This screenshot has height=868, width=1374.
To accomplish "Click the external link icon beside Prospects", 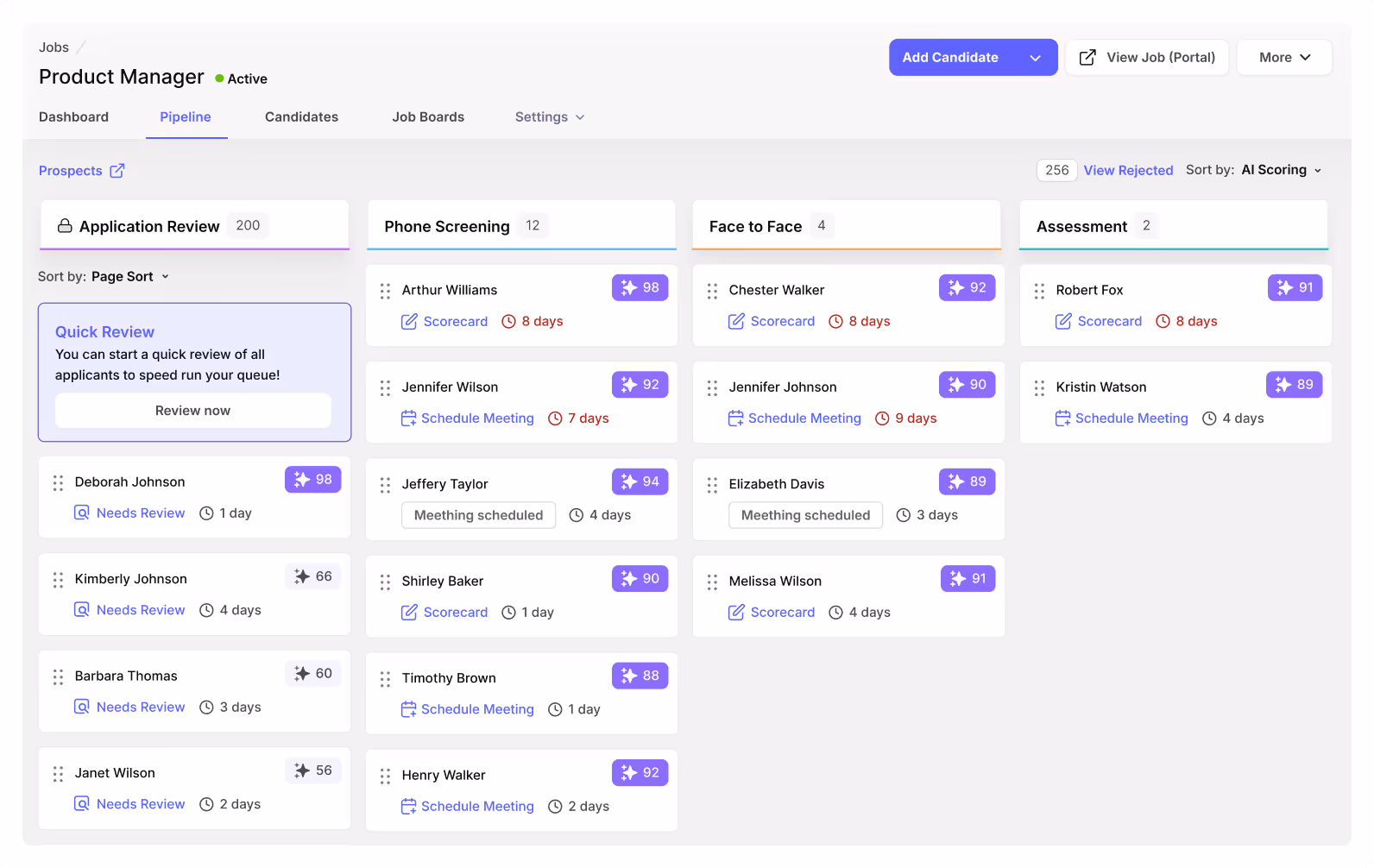I will (117, 171).
